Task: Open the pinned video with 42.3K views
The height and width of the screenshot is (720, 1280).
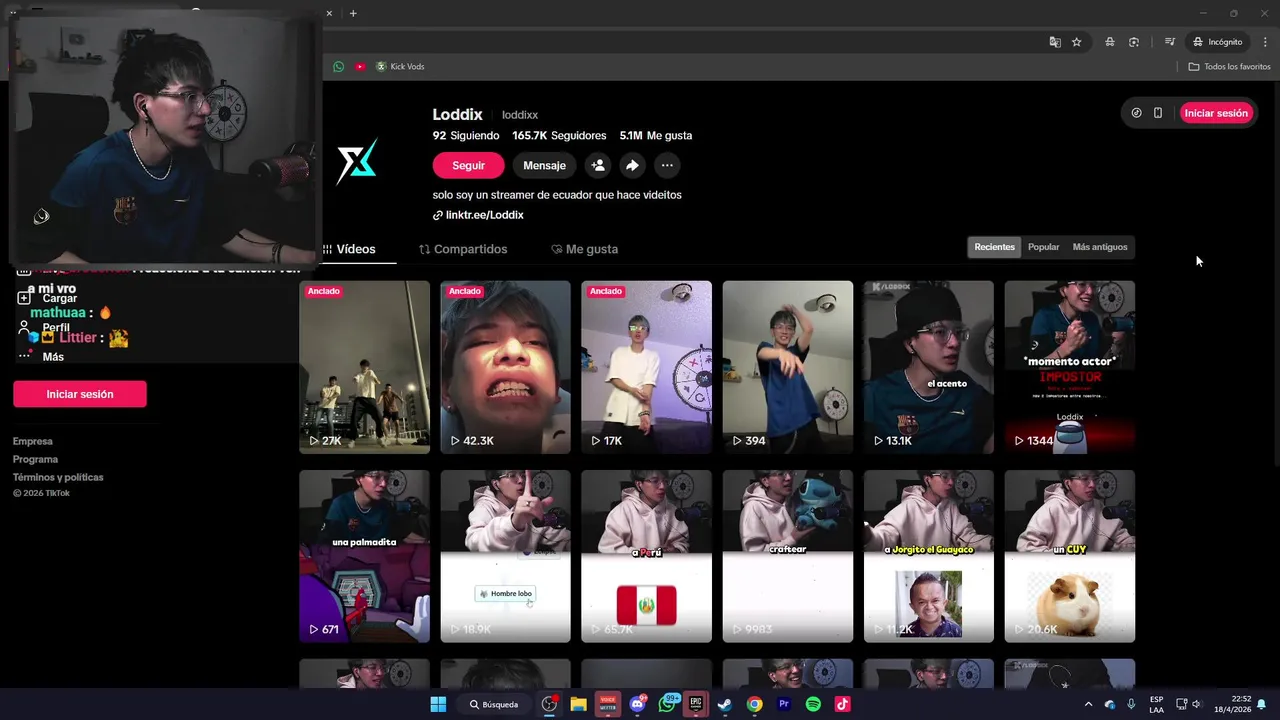Action: click(505, 367)
